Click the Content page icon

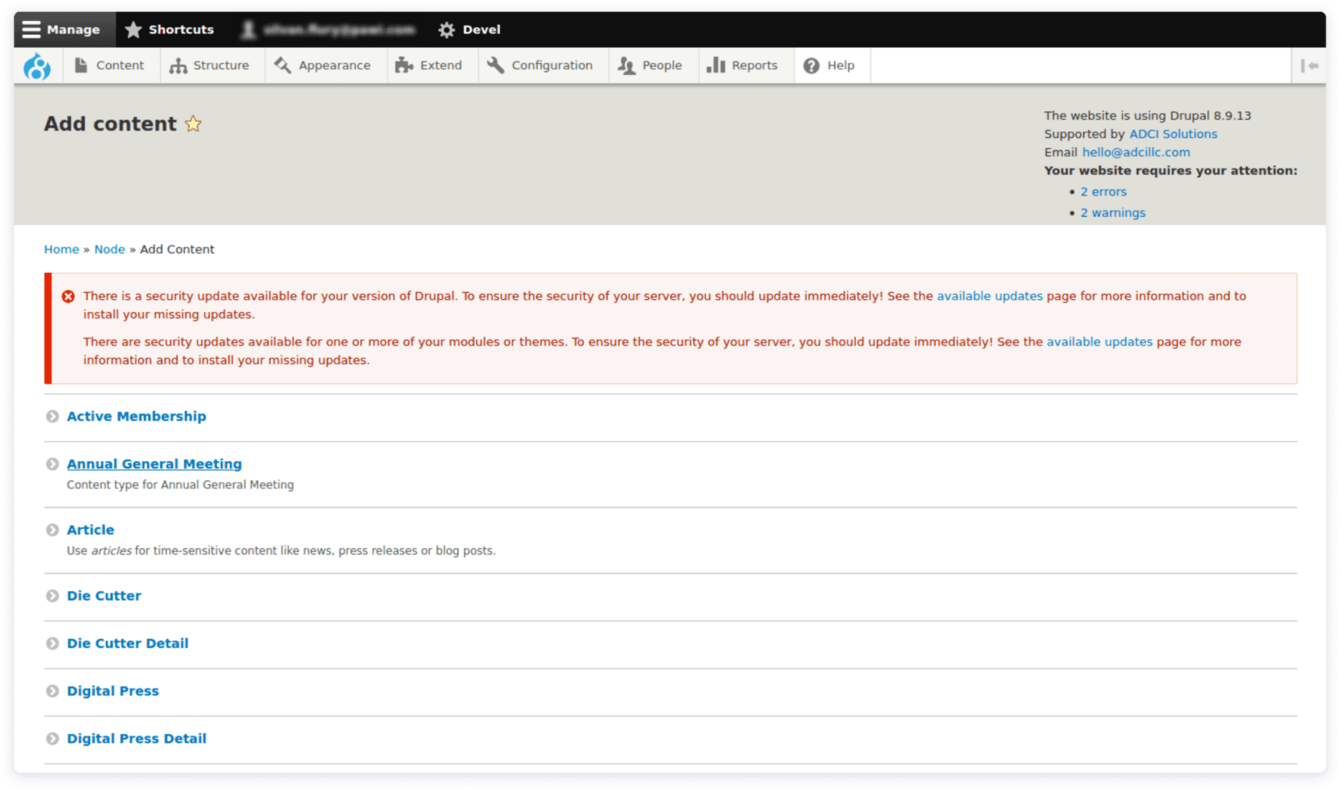tap(81, 65)
